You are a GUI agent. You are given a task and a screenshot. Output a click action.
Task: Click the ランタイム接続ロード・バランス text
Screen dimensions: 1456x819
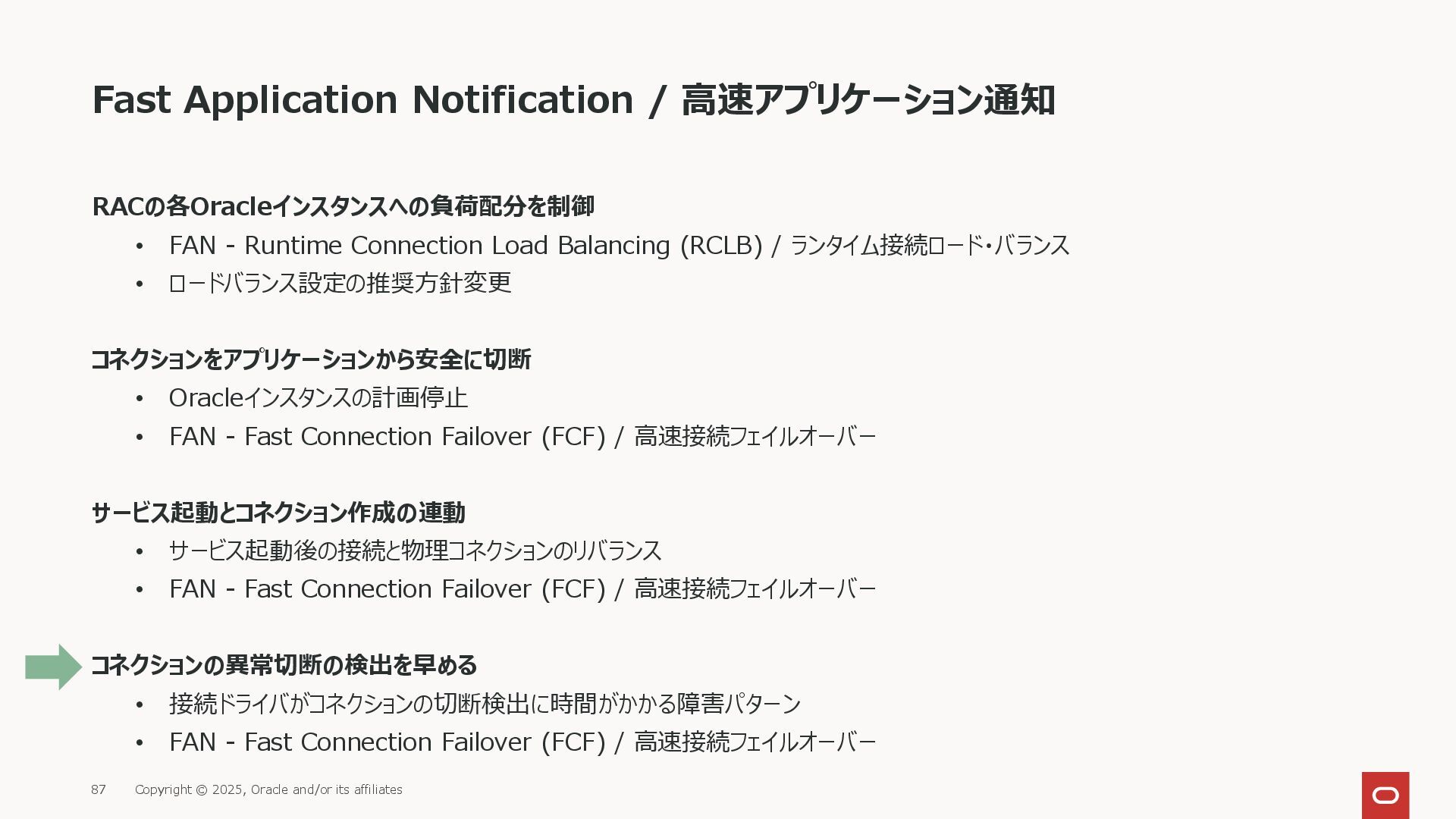click(x=930, y=246)
